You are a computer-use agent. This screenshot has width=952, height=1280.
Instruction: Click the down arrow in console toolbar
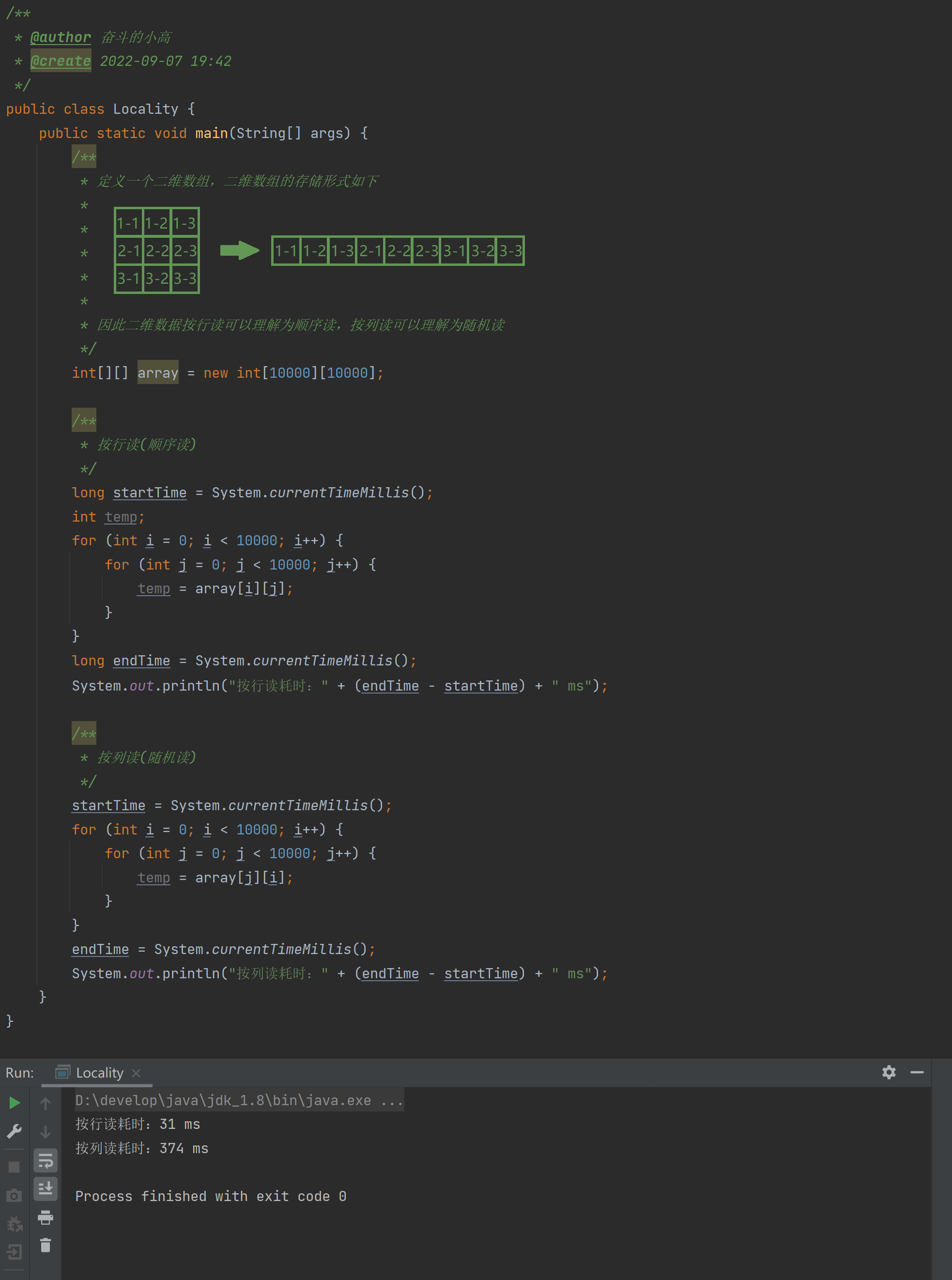pyautogui.click(x=46, y=1132)
